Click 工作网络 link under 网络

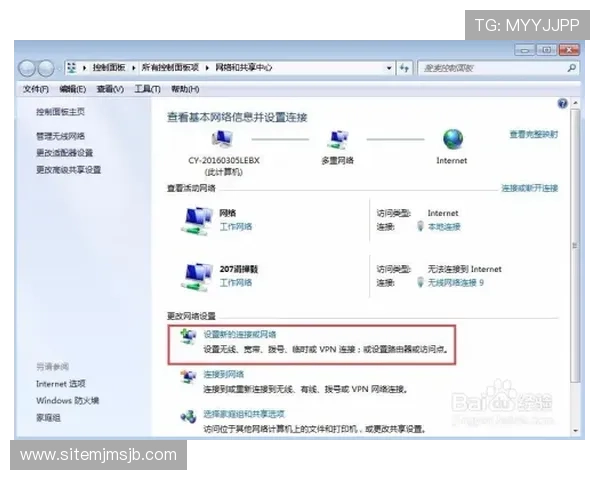236,227
